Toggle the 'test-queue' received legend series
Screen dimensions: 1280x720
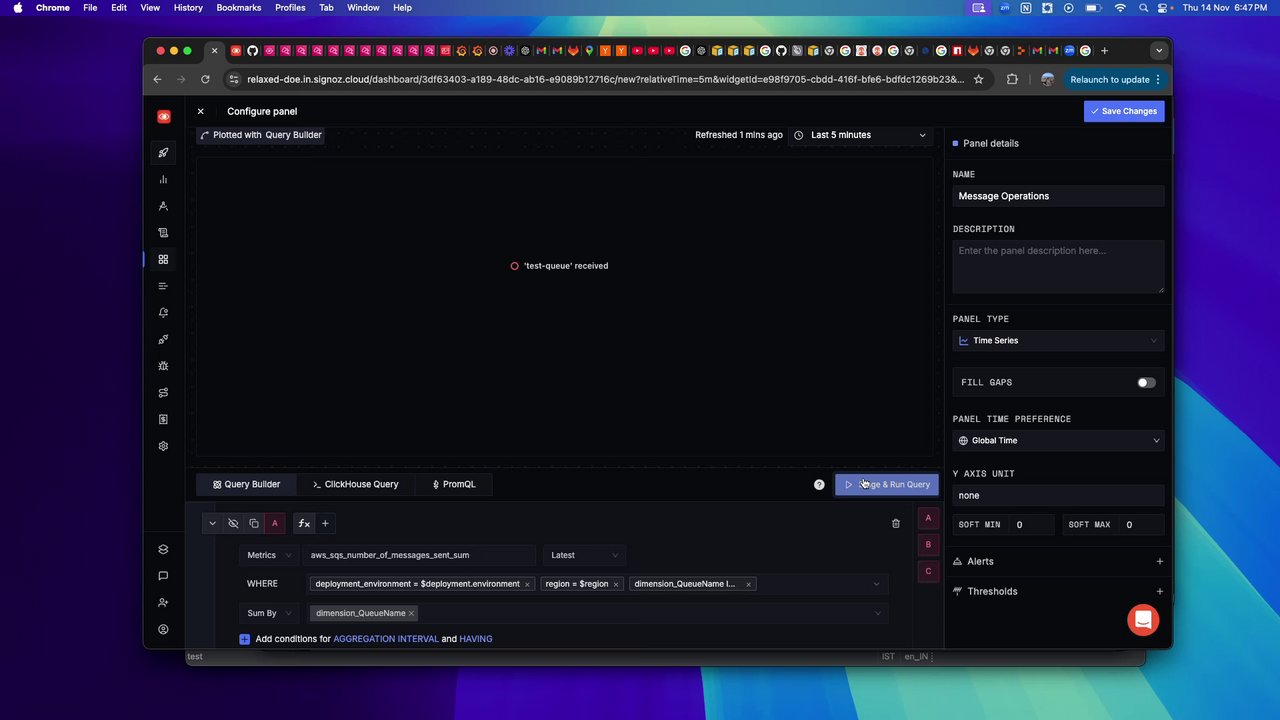[559, 266]
